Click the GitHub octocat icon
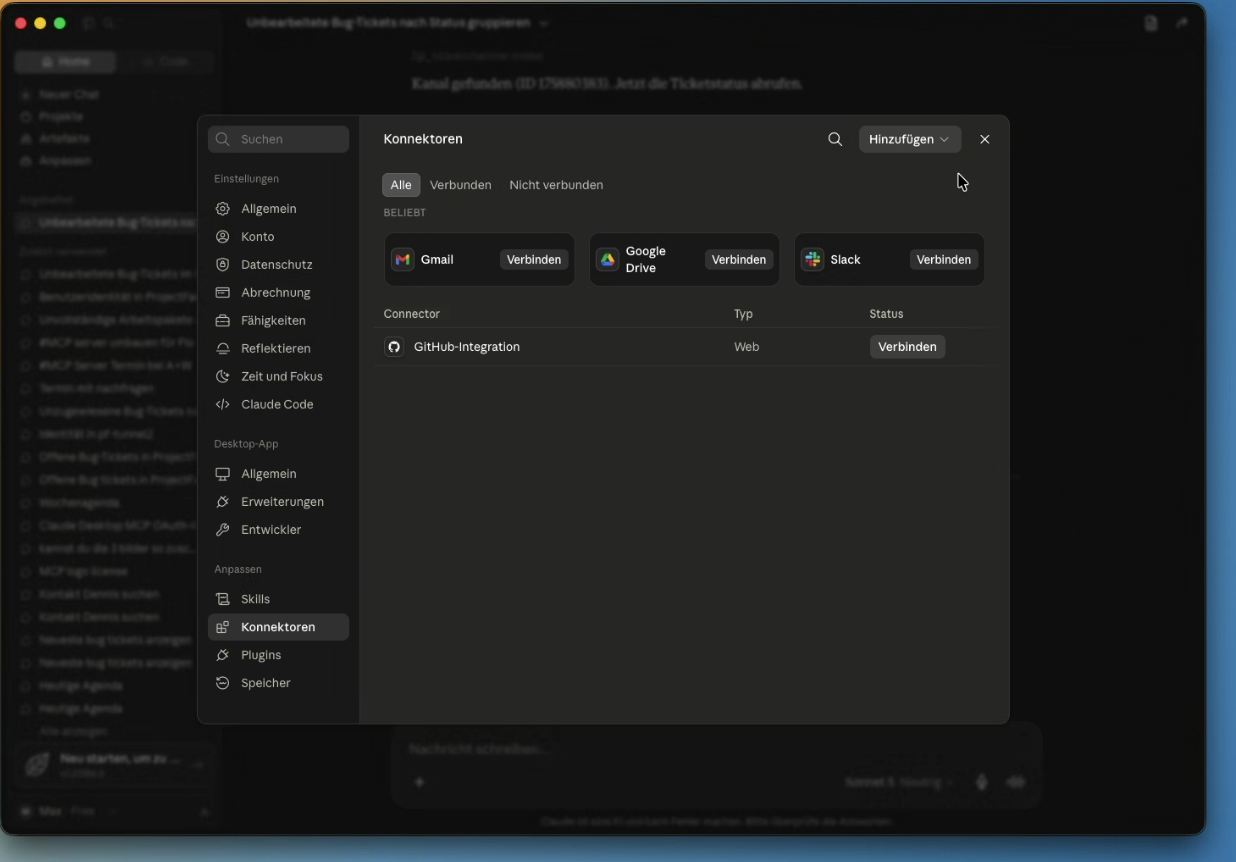The width and height of the screenshot is (1236, 862). coord(394,347)
